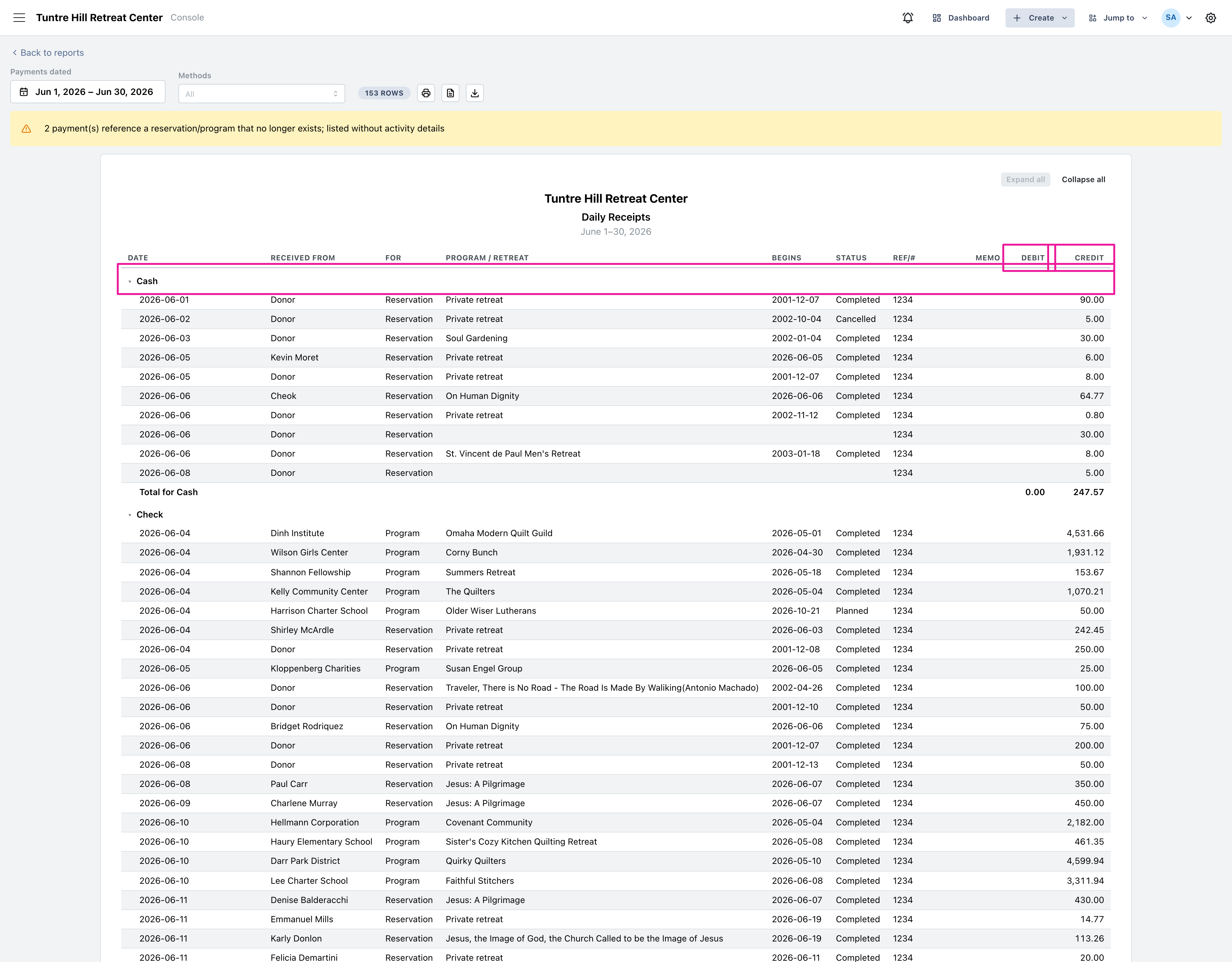Click Dinh Institute payer cell
The image size is (1232, 962).
[x=297, y=534]
